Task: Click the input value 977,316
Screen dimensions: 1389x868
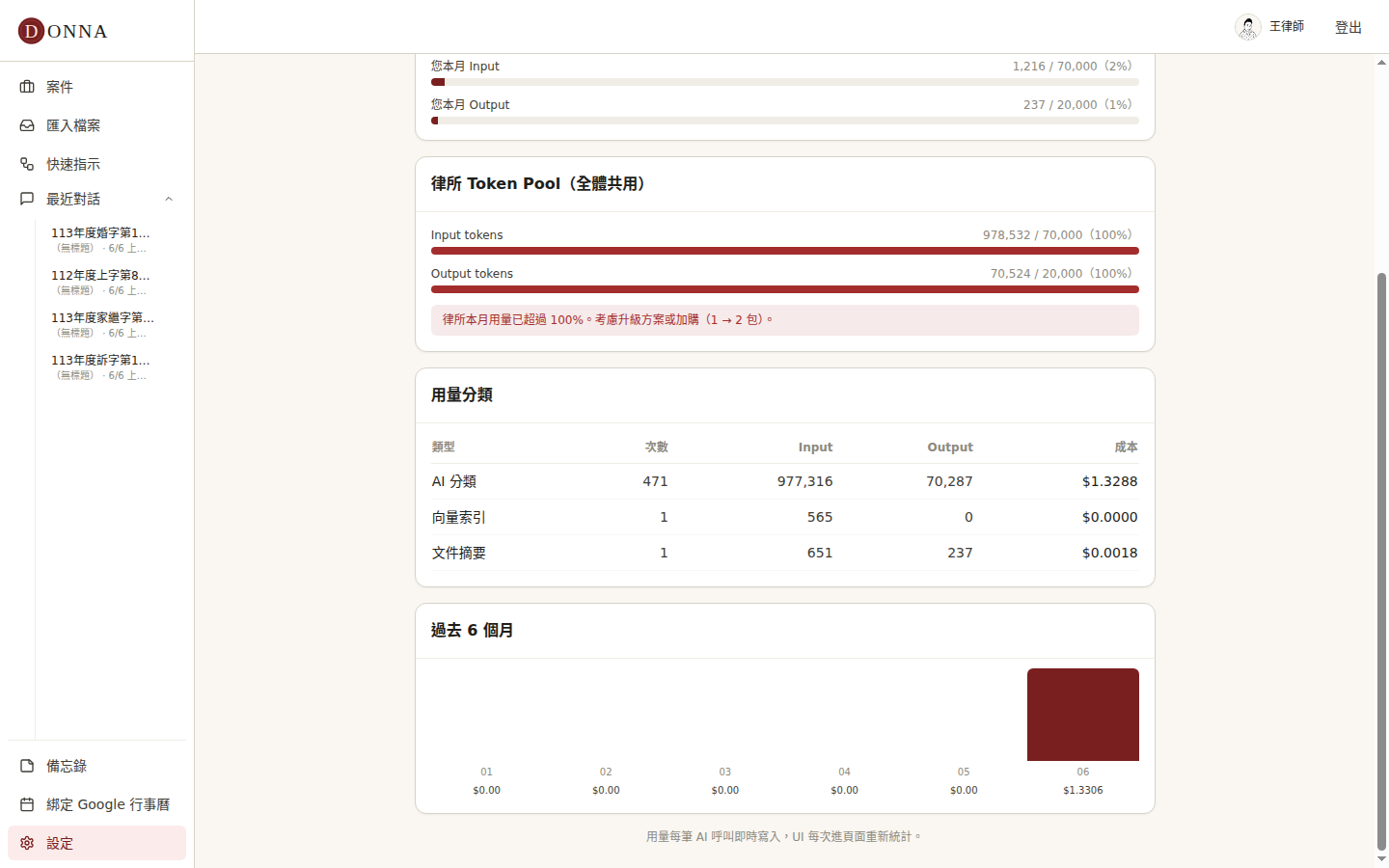Action: pos(805,481)
